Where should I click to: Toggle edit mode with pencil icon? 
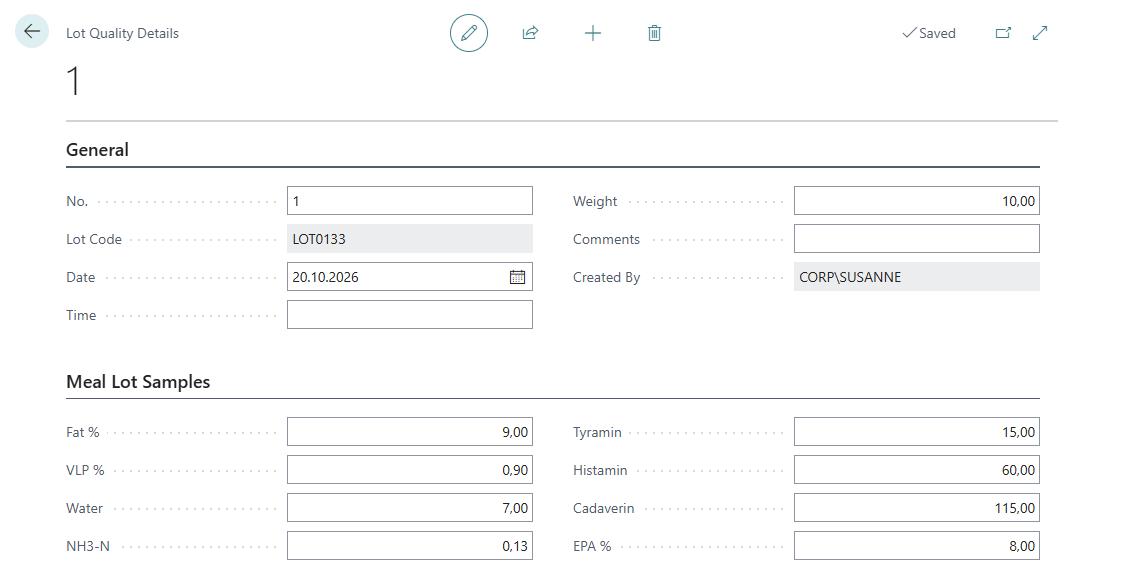pyautogui.click(x=469, y=33)
